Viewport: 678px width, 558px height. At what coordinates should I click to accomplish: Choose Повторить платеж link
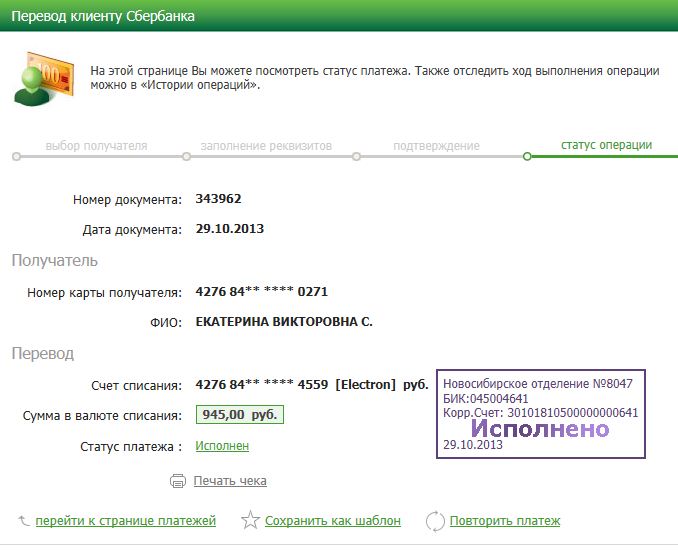tap(505, 521)
